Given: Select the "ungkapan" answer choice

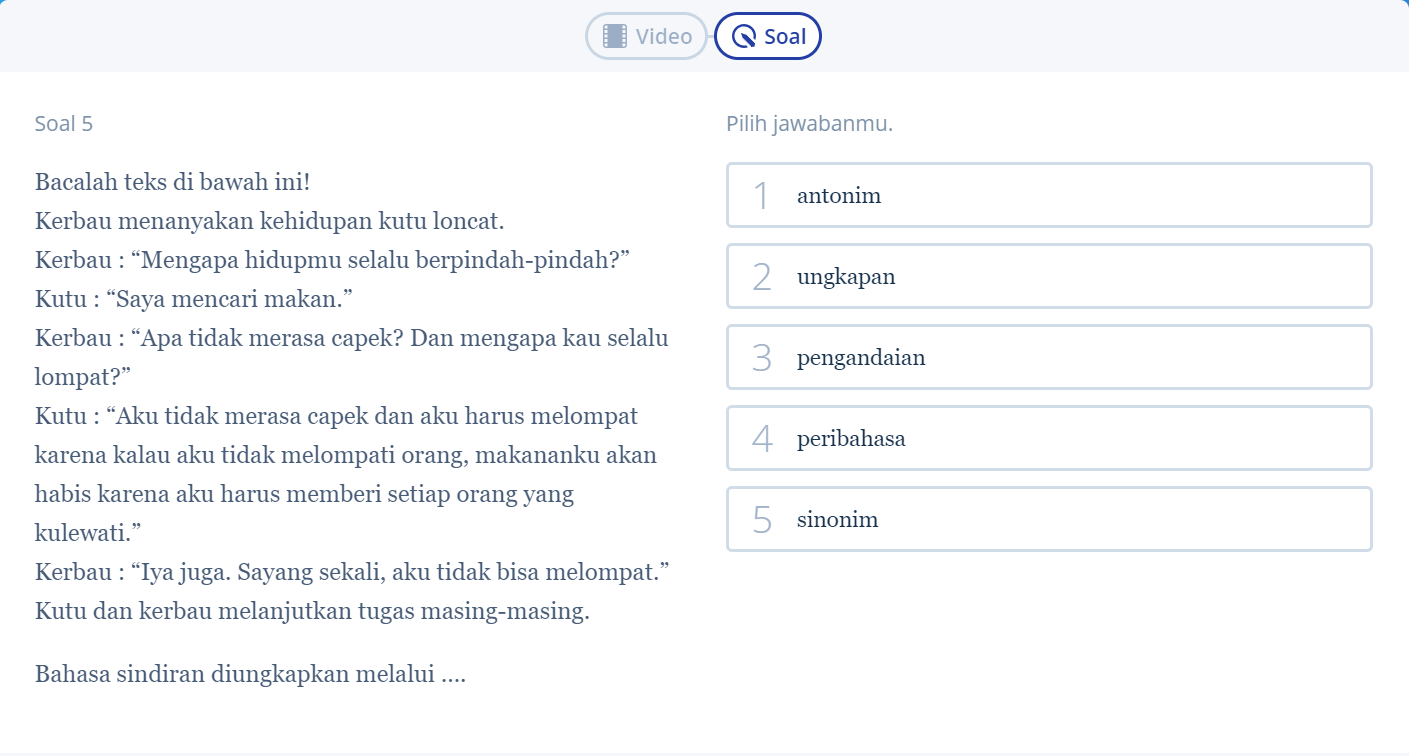Looking at the screenshot, I should click(x=1049, y=277).
